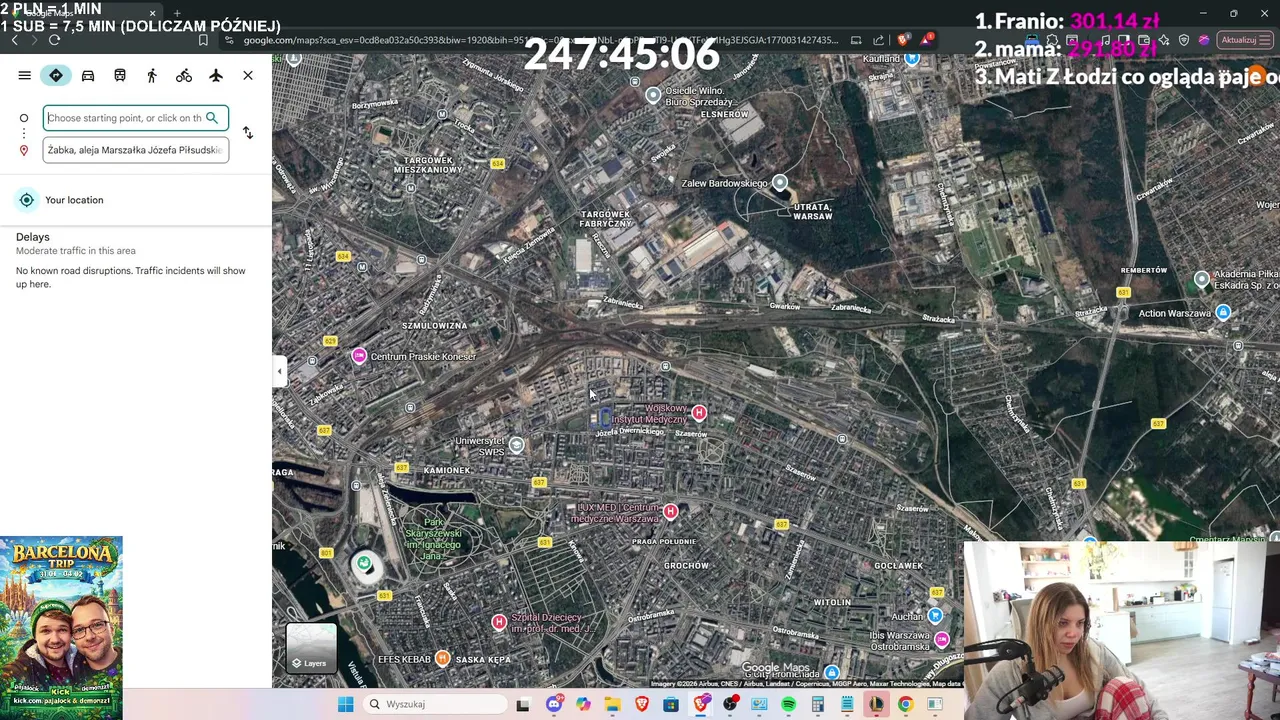Open Microsoft Store from the taskbar
1280x720 pixels.
tap(671, 704)
